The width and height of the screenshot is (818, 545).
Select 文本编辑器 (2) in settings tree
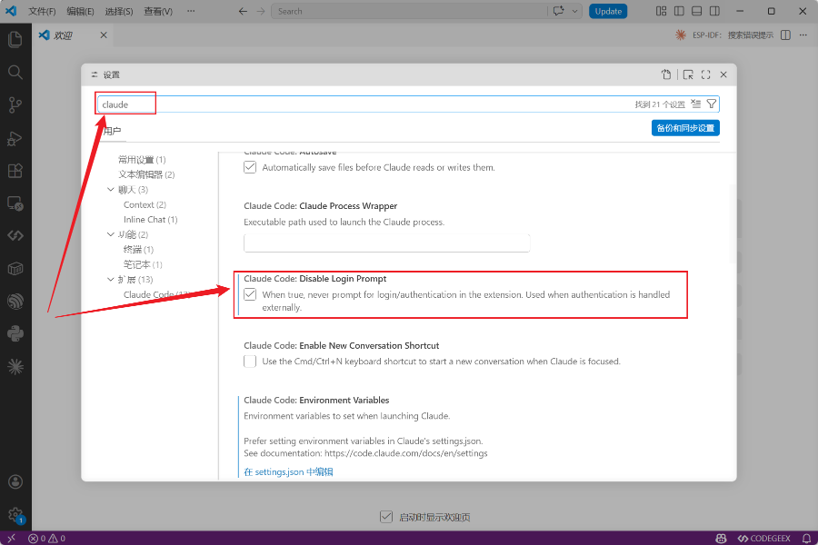147,174
